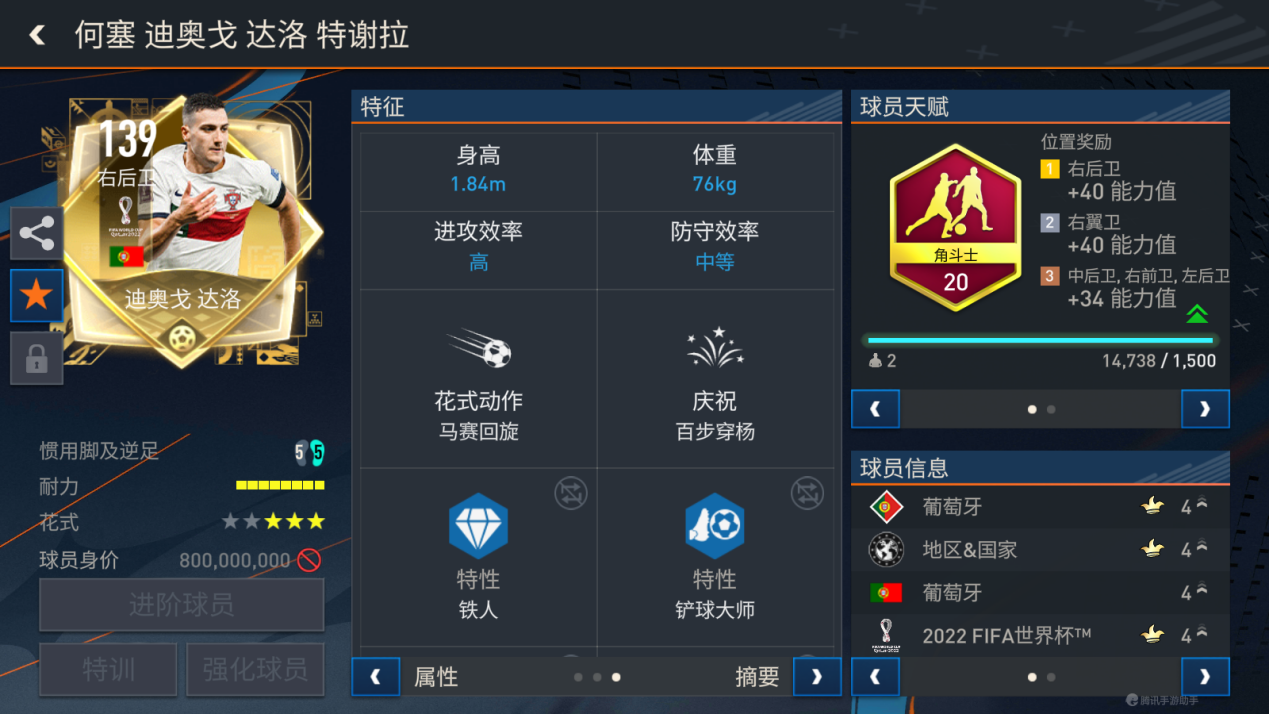
Task: Toggle the padlock lock icon
Action: [x=37, y=357]
